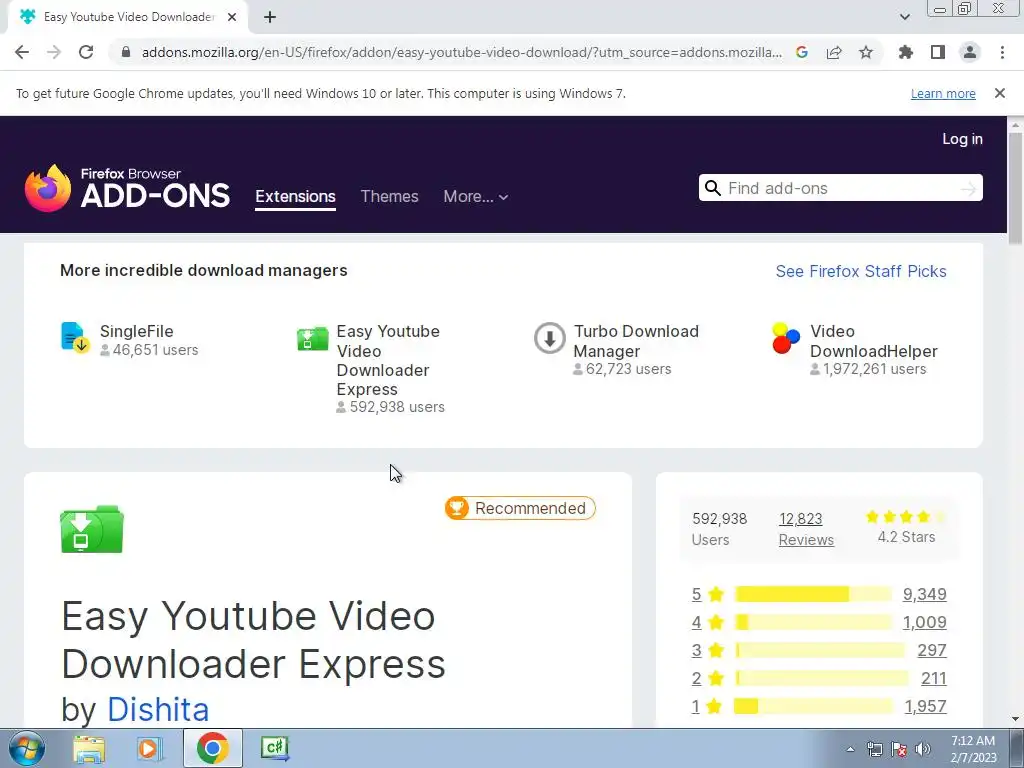Viewport: 1024px width, 768px height.
Task: Click the Chrome taskbar icon
Action: [212, 748]
